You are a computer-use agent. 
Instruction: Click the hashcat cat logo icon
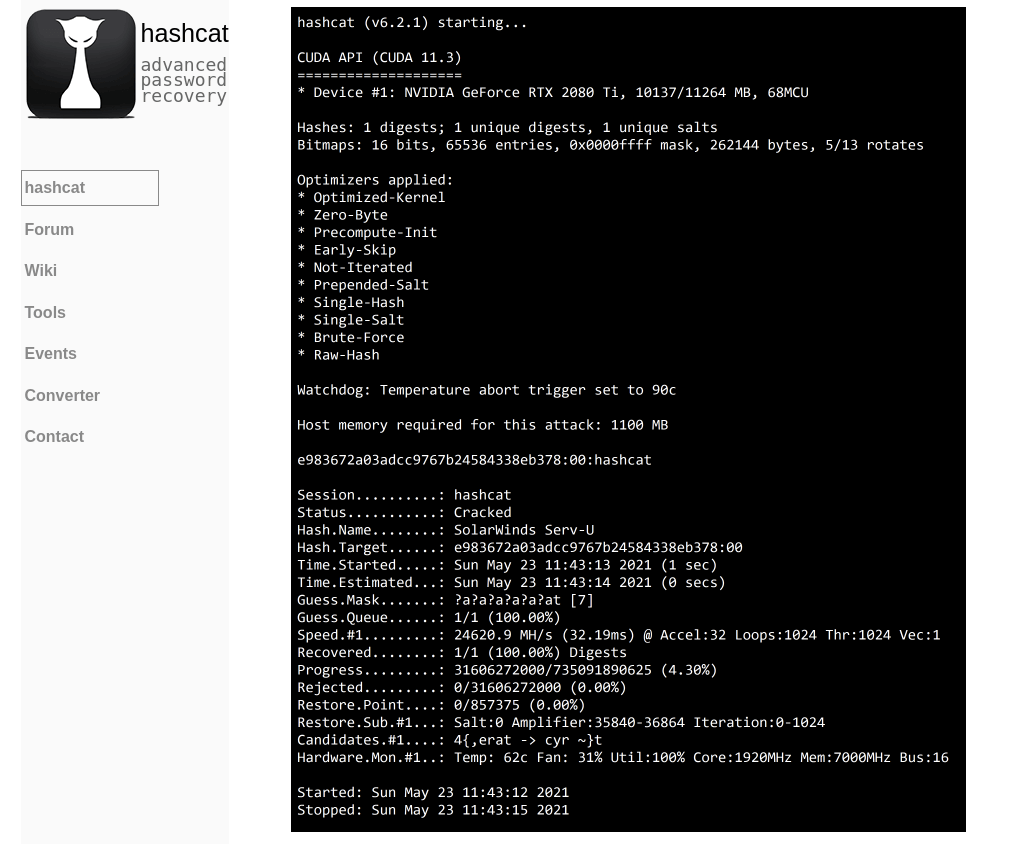coord(81,64)
